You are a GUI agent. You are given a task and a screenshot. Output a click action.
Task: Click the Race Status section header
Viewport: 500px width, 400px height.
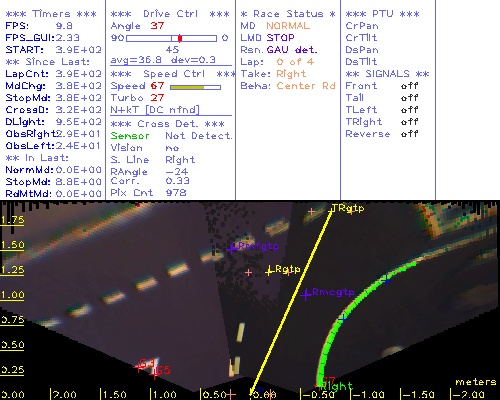(288, 14)
